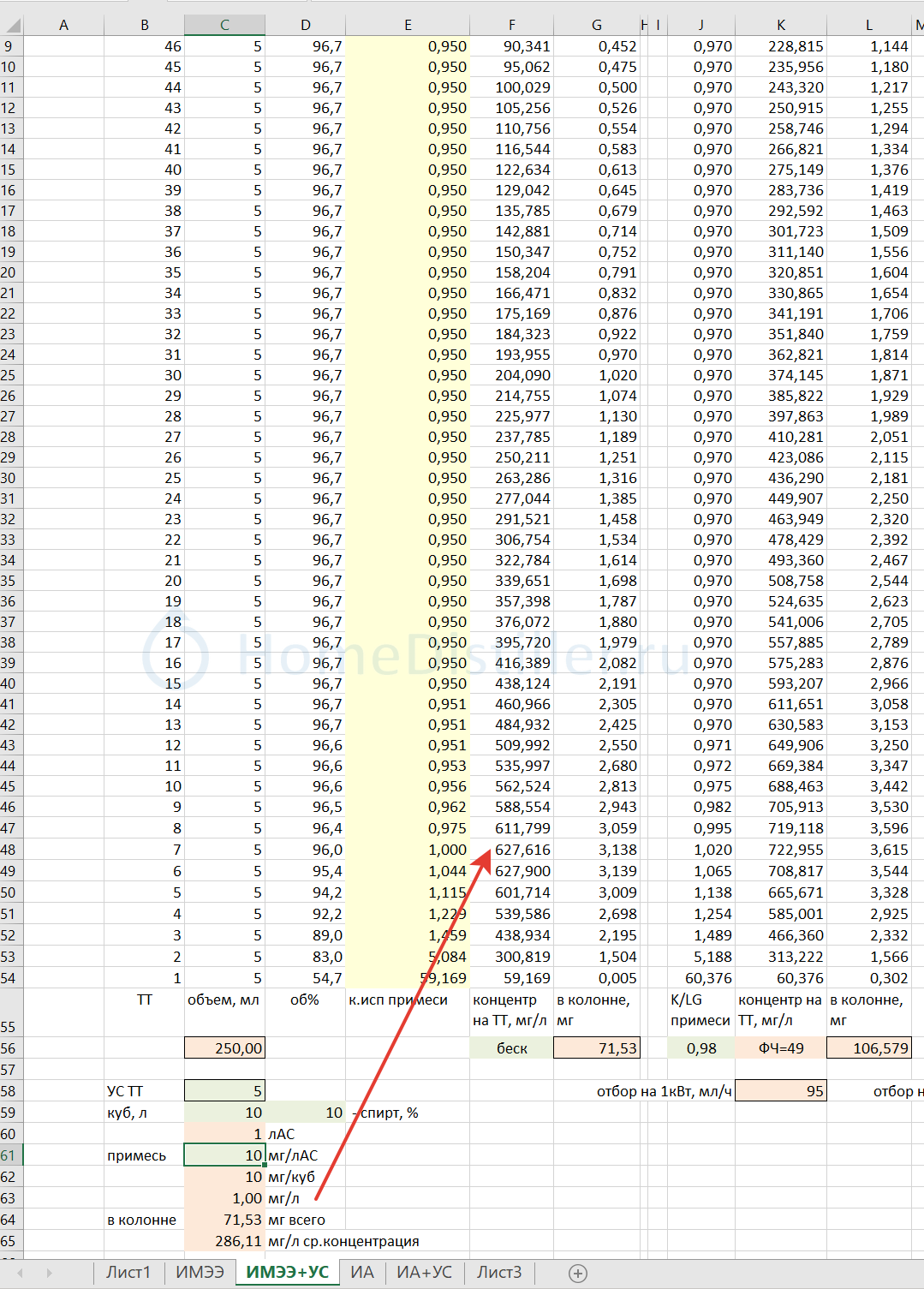Click cell with value 95 for отбор

pos(780,1091)
